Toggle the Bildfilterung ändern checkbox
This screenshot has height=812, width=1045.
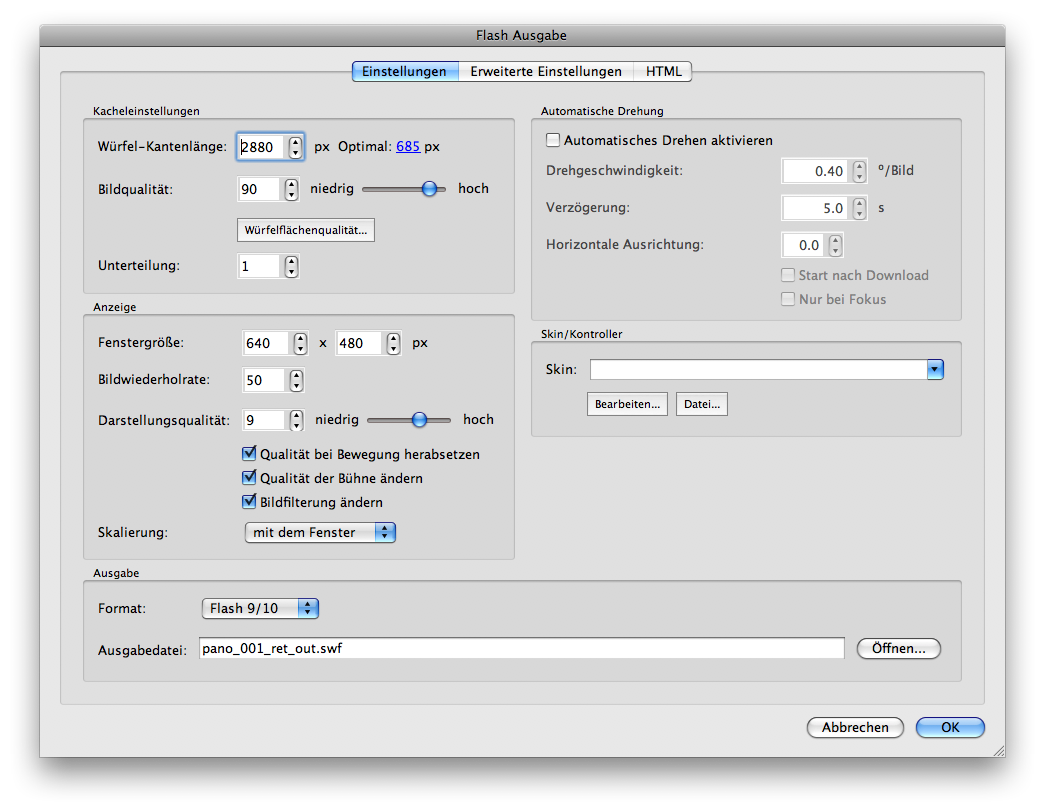pos(250,502)
